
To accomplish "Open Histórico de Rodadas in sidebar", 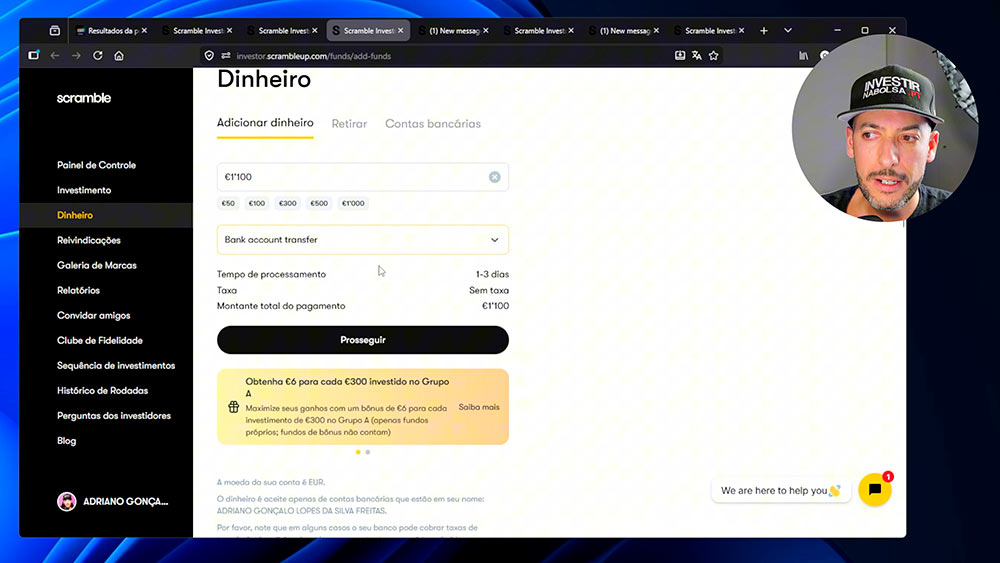I will [102, 390].
